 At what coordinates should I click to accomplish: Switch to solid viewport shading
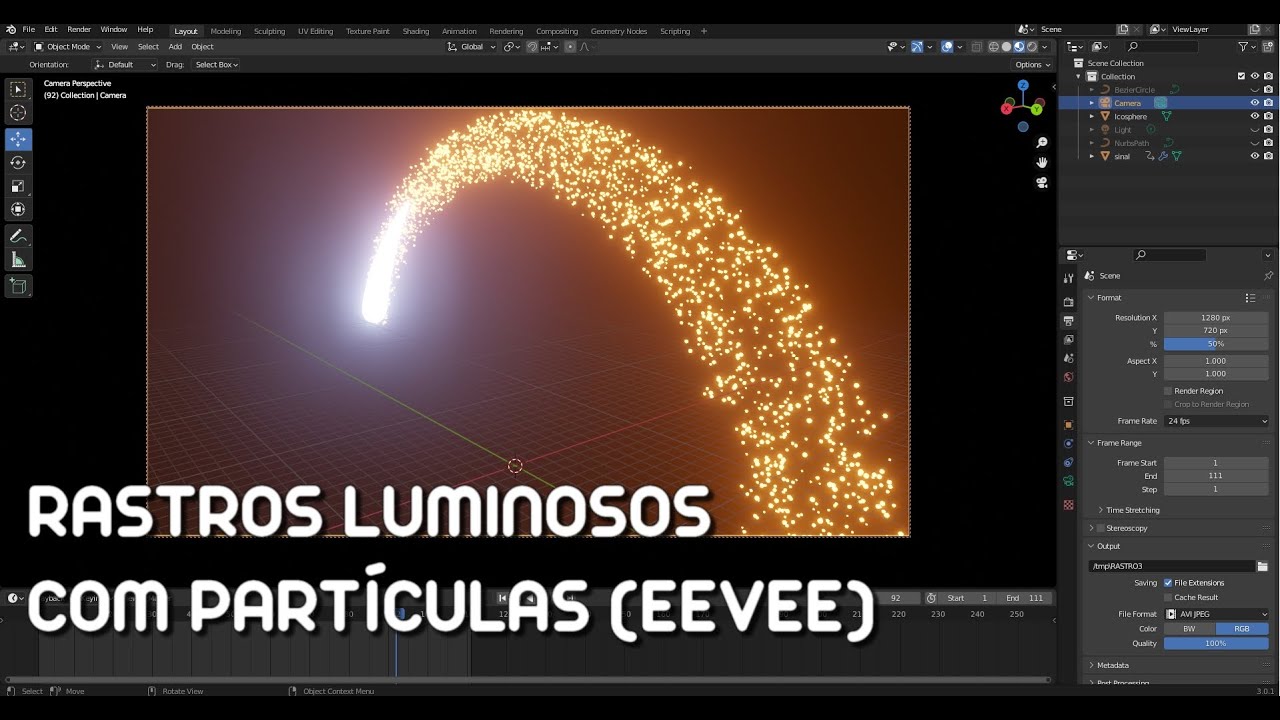(x=1006, y=47)
